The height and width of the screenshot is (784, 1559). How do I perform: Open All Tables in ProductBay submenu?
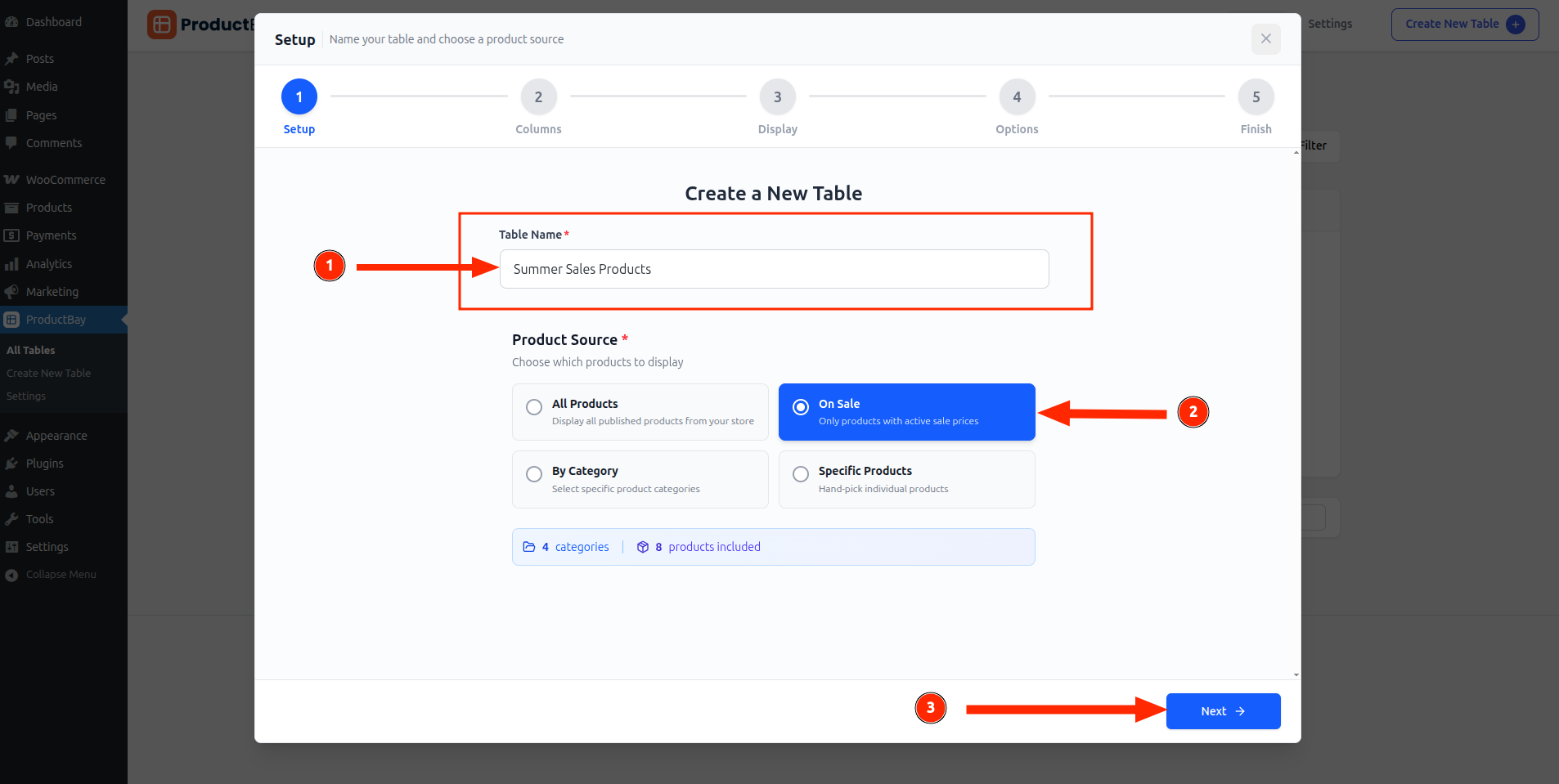30,349
